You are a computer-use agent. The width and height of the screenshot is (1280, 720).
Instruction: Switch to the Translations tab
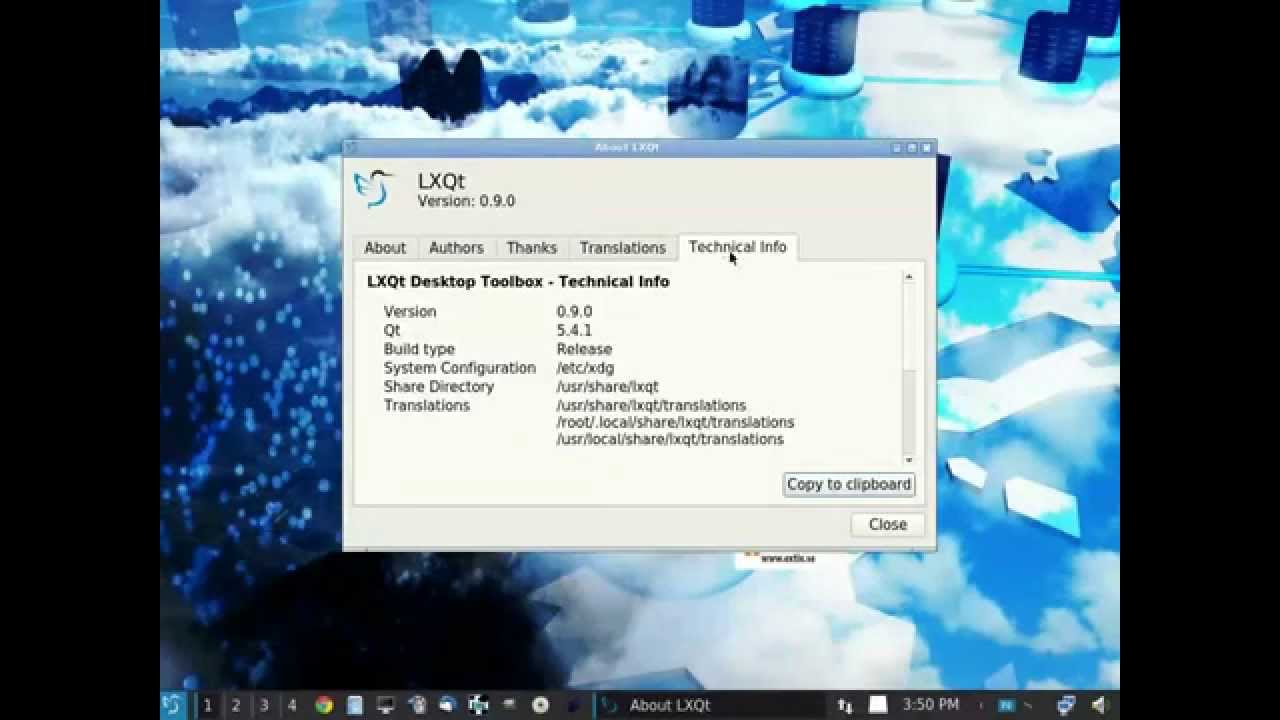622,248
